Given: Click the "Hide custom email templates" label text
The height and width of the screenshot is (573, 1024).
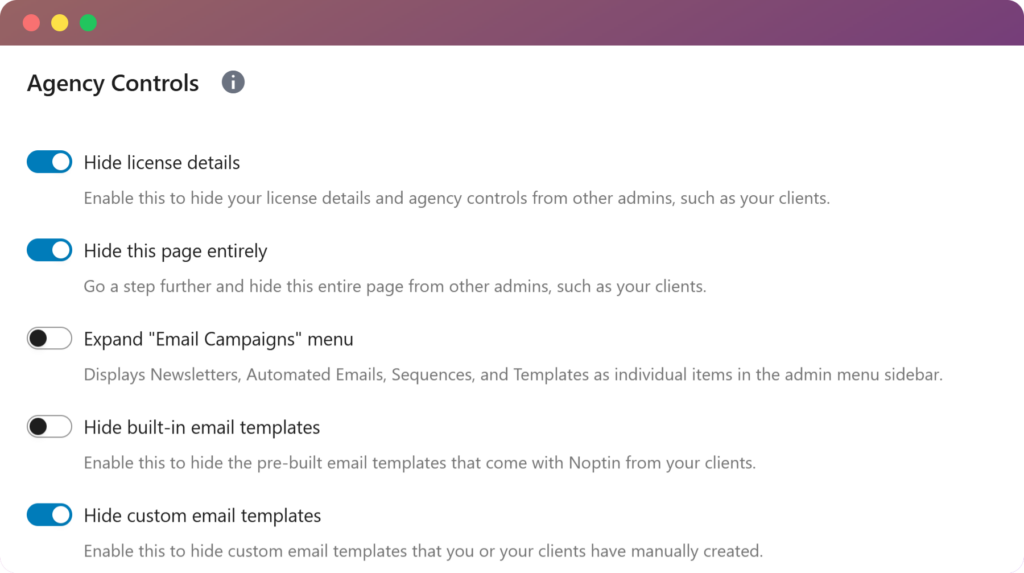Looking at the screenshot, I should point(202,516).
